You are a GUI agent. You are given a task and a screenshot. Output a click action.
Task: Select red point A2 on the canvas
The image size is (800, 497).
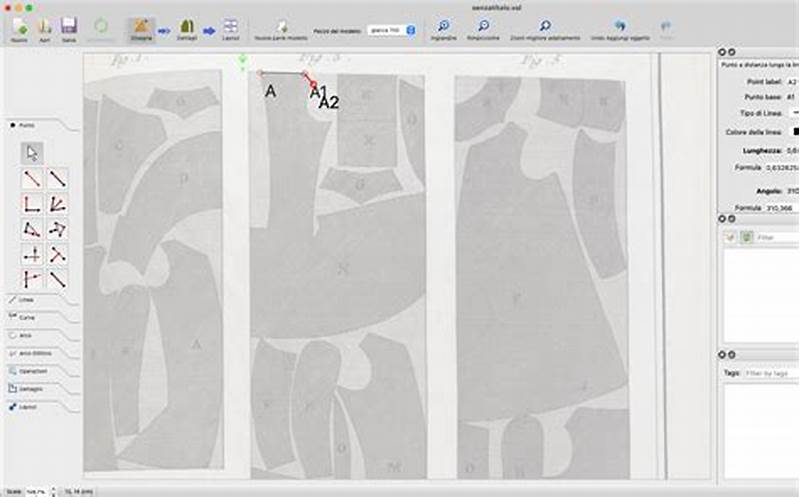point(314,84)
